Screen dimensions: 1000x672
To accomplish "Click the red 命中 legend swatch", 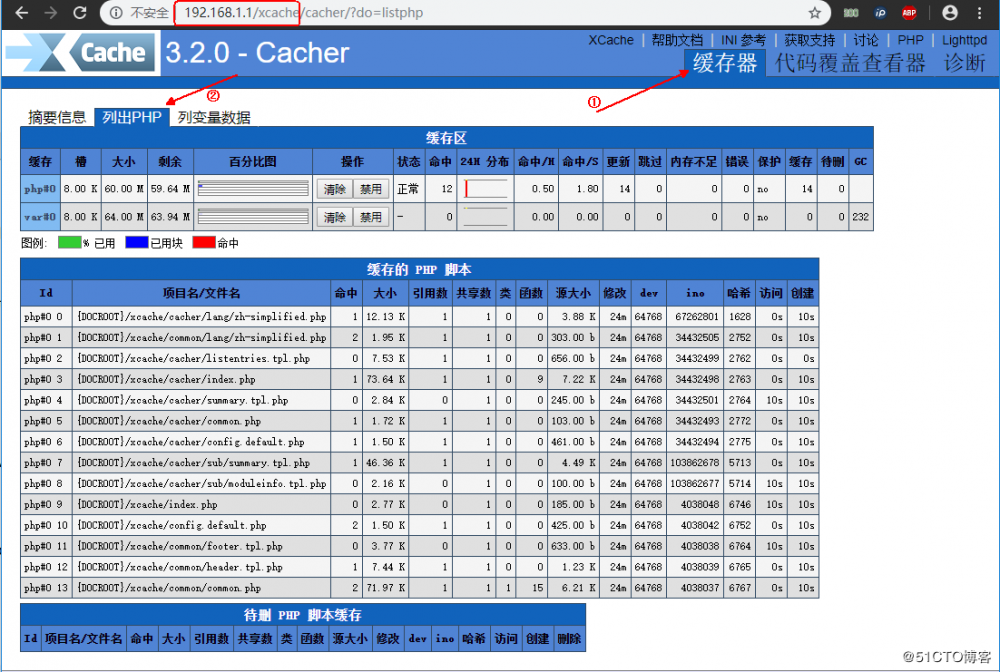I will click(204, 242).
